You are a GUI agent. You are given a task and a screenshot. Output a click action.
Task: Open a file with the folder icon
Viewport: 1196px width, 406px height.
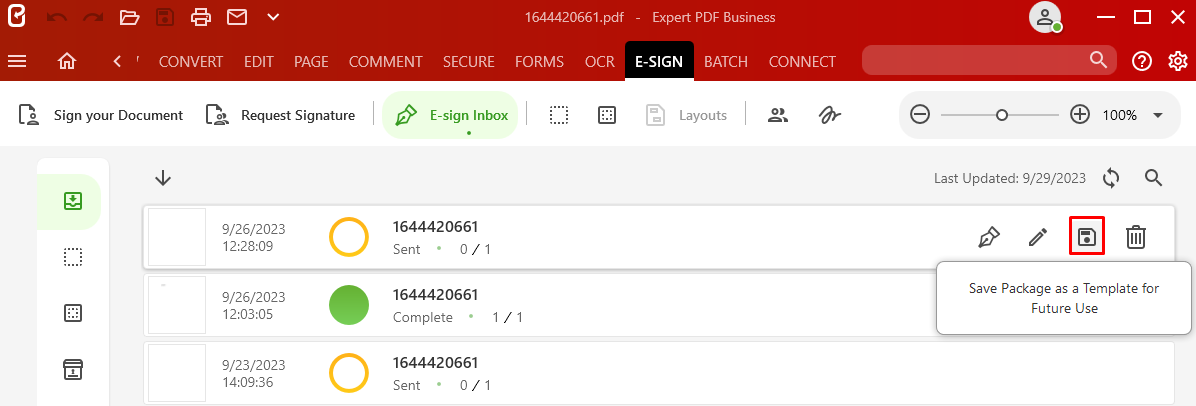pyautogui.click(x=130, y=17)
